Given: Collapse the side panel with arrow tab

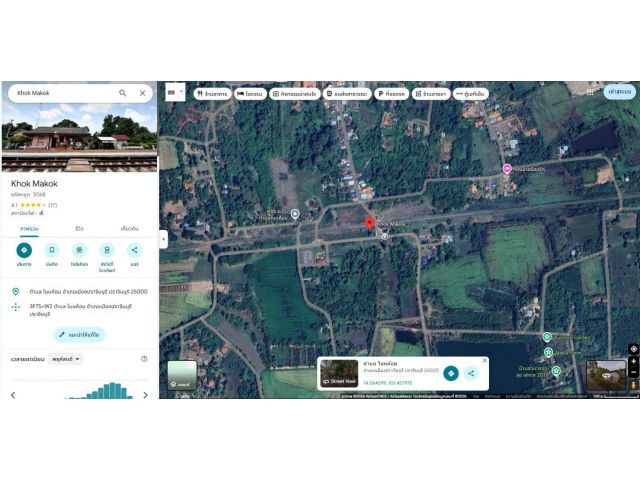Looking at the screenshot, I should pos(163,239).
